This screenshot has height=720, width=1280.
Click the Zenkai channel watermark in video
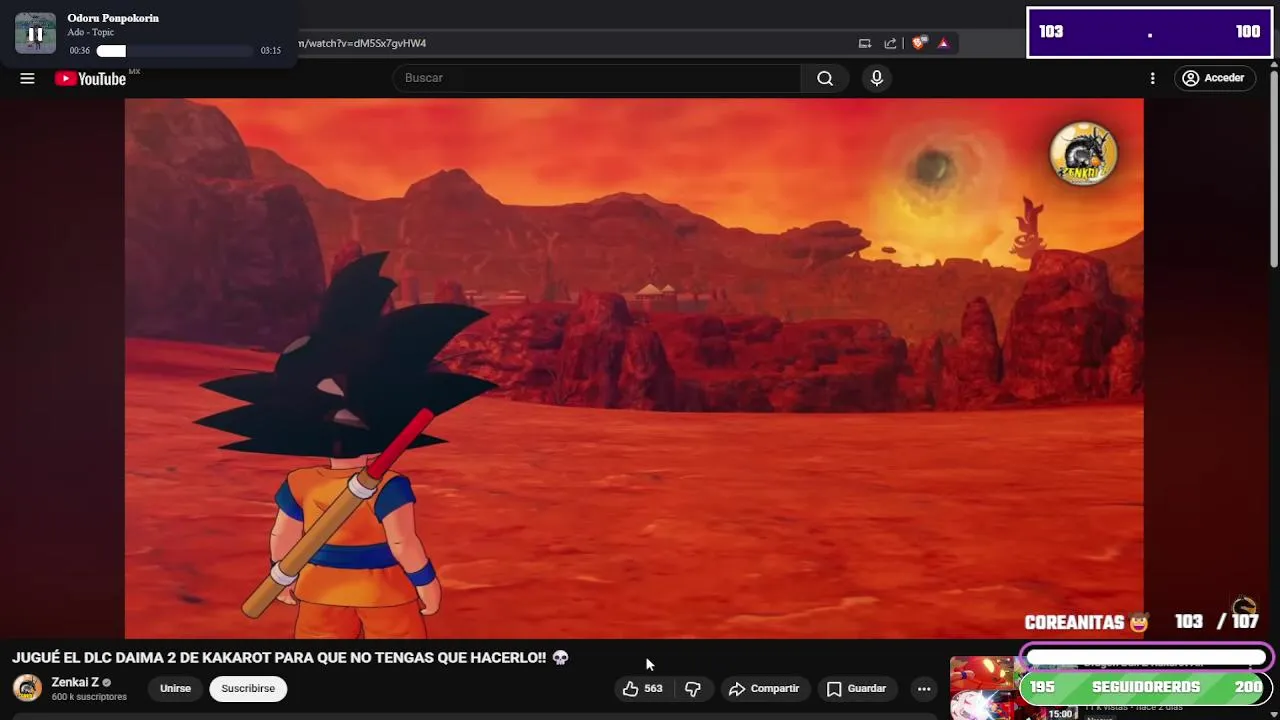click(x=1083, y=153)
